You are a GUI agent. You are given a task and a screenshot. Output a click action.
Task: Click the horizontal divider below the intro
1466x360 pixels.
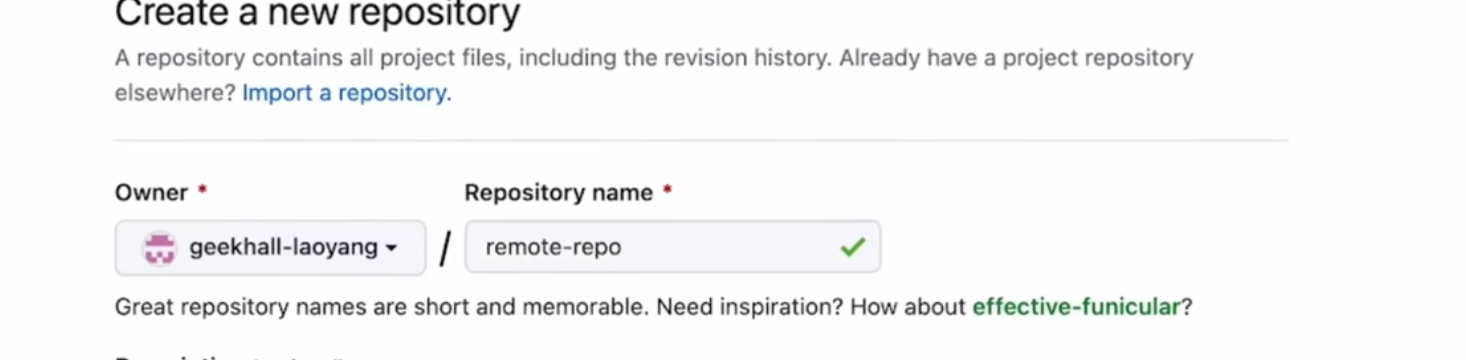pos(701,141)
